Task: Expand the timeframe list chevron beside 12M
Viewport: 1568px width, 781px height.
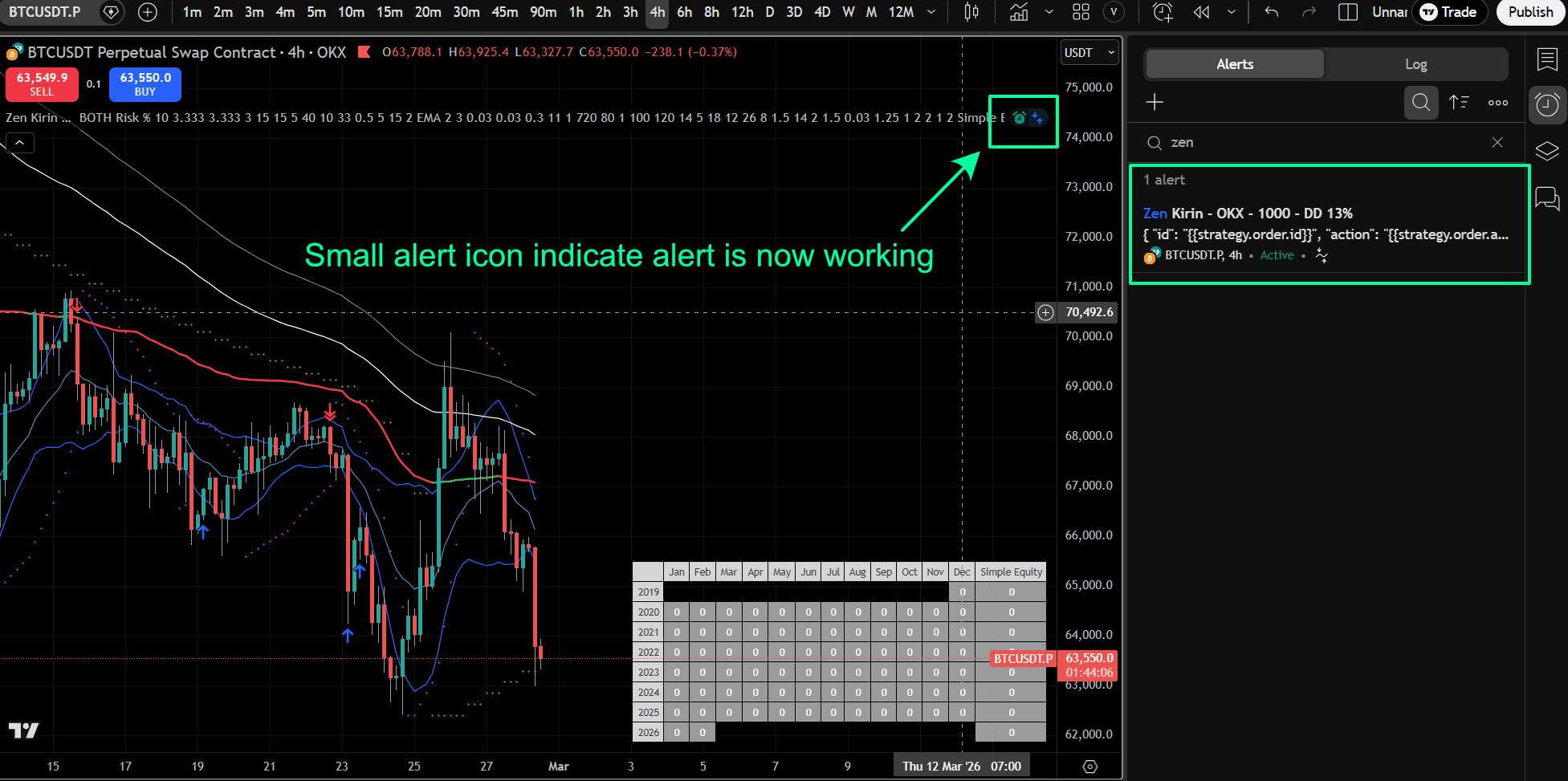Action: [931, 12]
